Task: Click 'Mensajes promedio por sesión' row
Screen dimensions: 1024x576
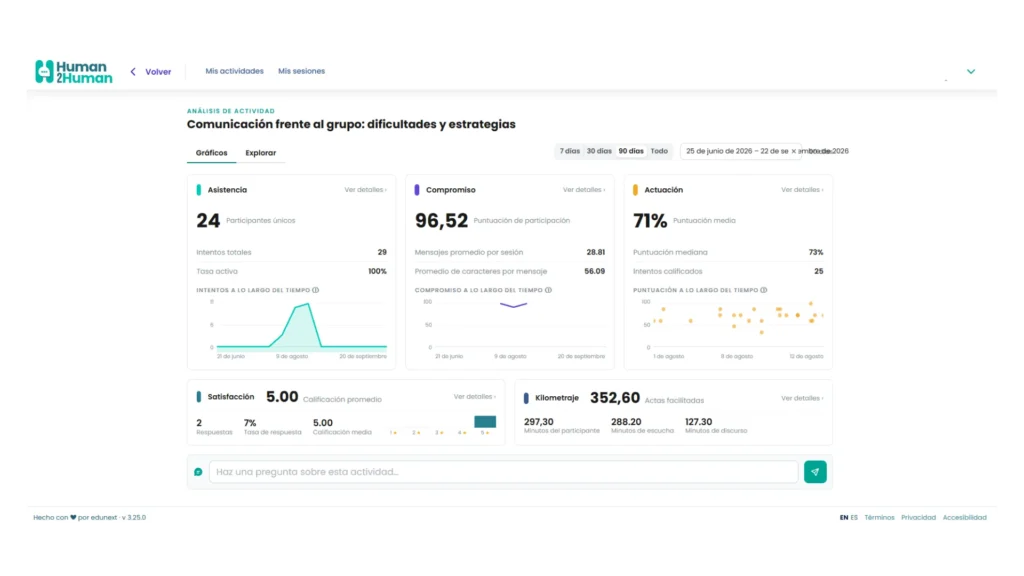Action: click(x=509, y=252)
